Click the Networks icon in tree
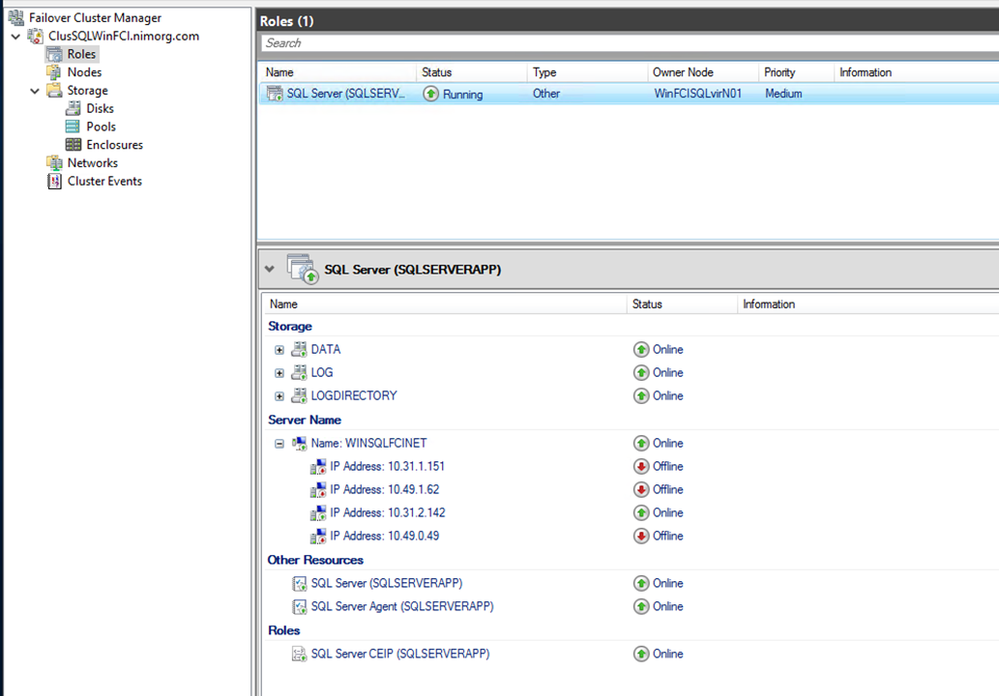 pyautogui.click(x=54, y=163)
